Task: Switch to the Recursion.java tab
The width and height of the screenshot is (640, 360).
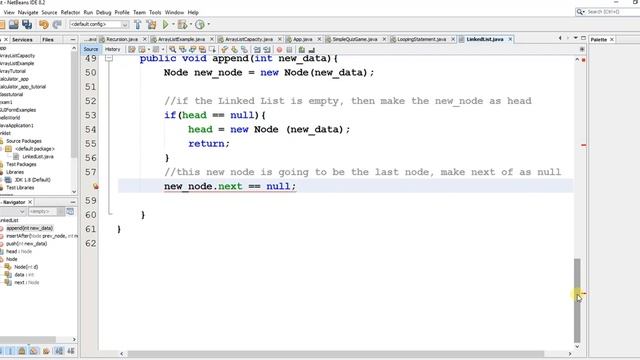Action: point(122,39)
